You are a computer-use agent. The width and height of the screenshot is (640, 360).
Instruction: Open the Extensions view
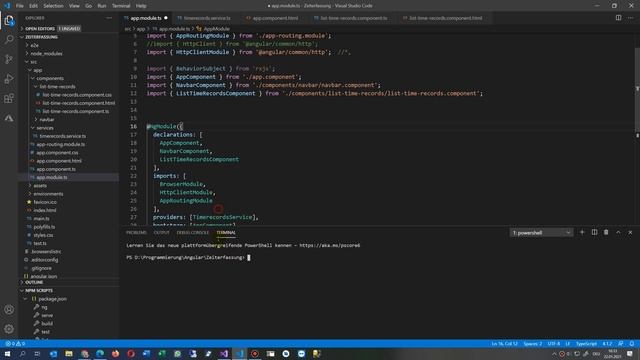point(9,98)
